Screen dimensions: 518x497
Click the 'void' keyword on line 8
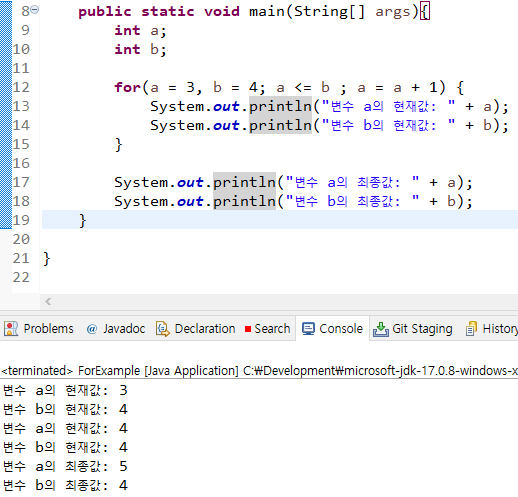[x=222, y=12]
